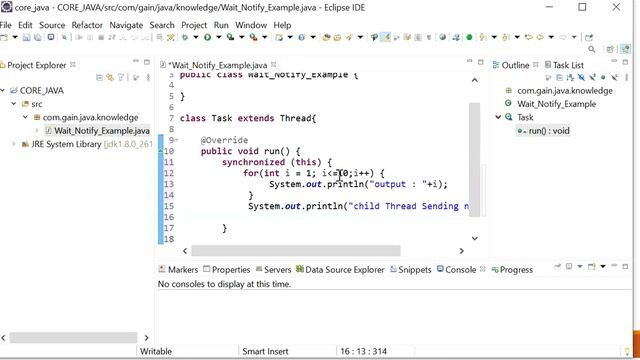Click the Java EE perspective icon
The image size is (640, 360).
pos(625,49)
